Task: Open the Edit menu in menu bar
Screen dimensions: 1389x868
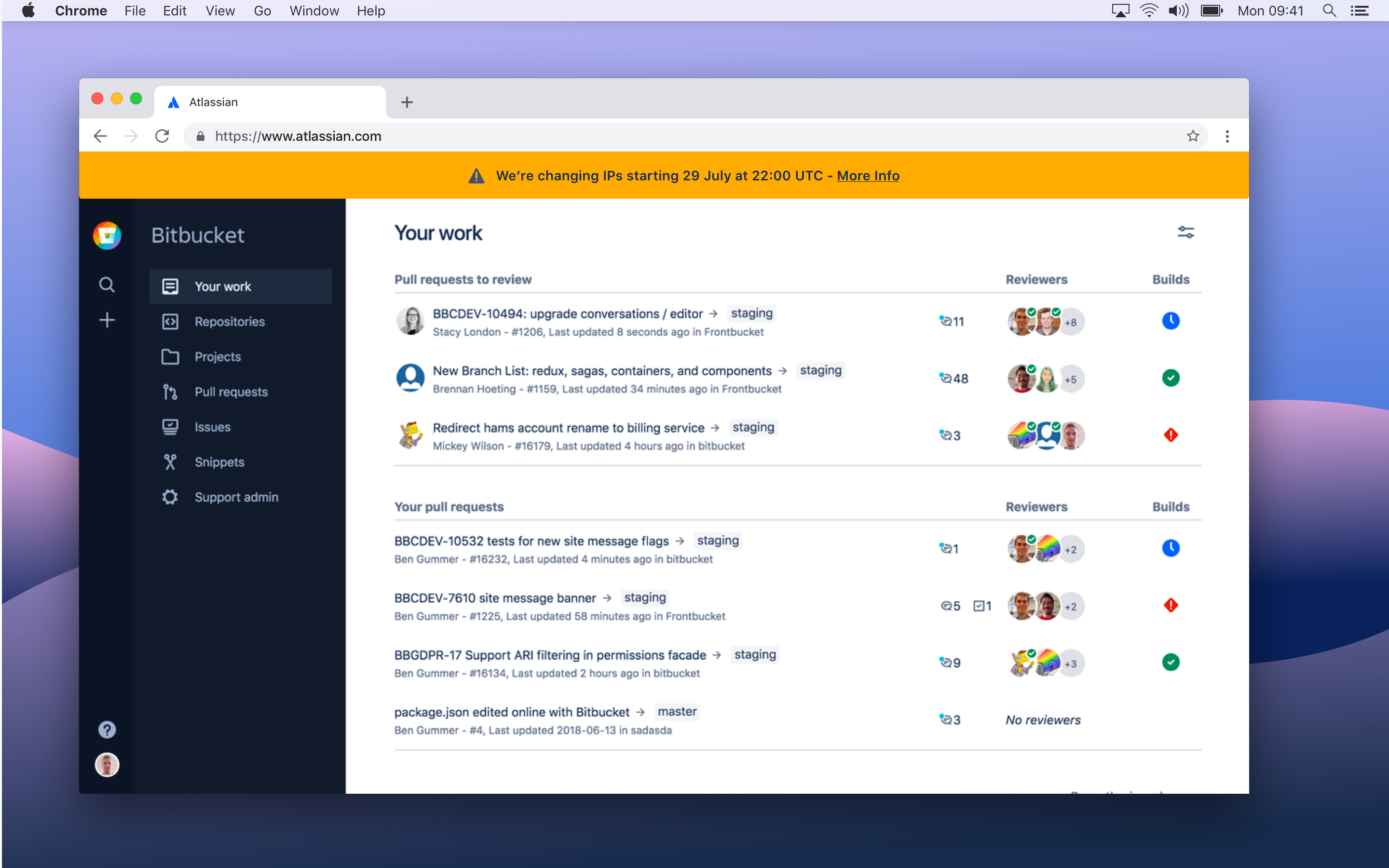Action: coord(175,10)
